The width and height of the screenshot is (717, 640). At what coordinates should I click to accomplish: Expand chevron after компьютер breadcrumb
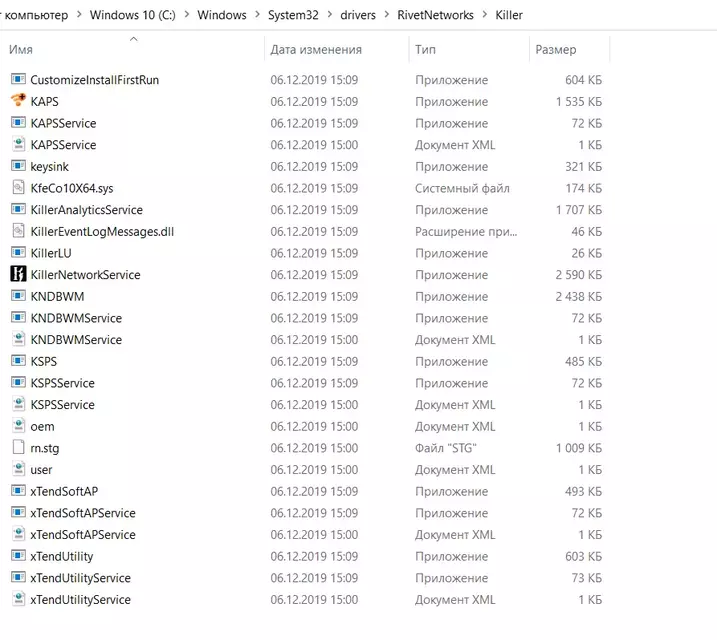(79, 15)
